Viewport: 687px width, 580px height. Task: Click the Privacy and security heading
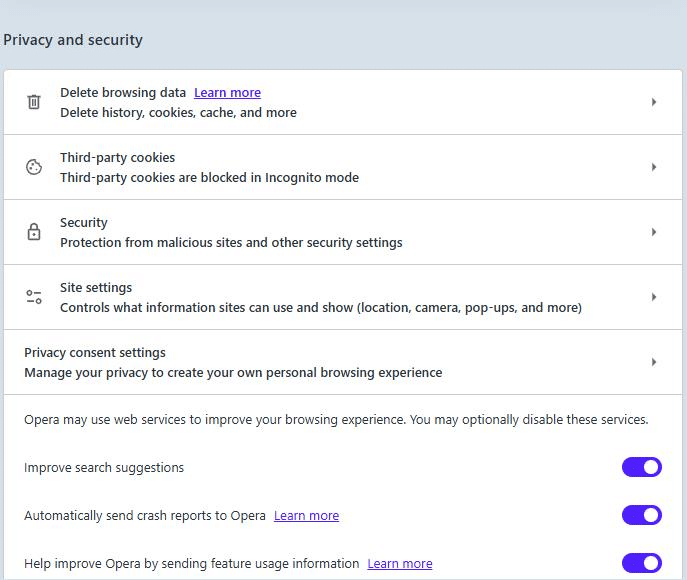73,40
